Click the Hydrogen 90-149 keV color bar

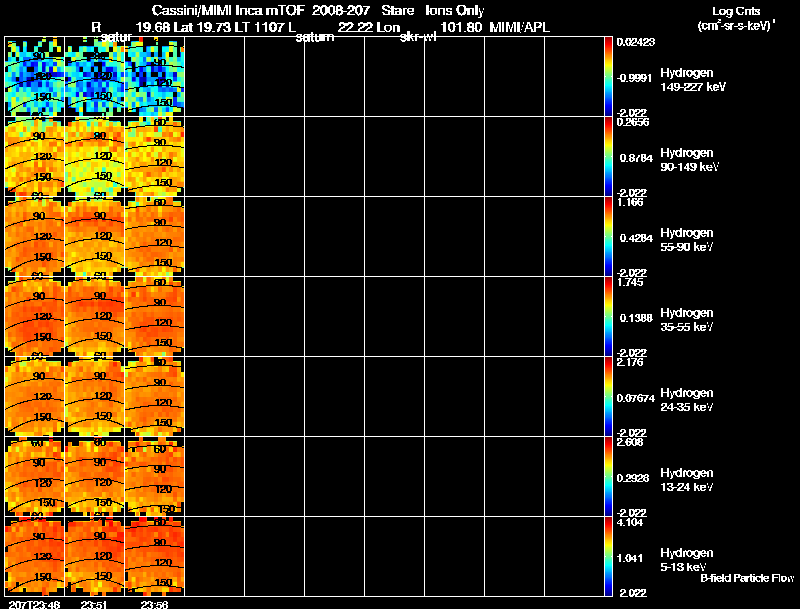click(609, 156)
